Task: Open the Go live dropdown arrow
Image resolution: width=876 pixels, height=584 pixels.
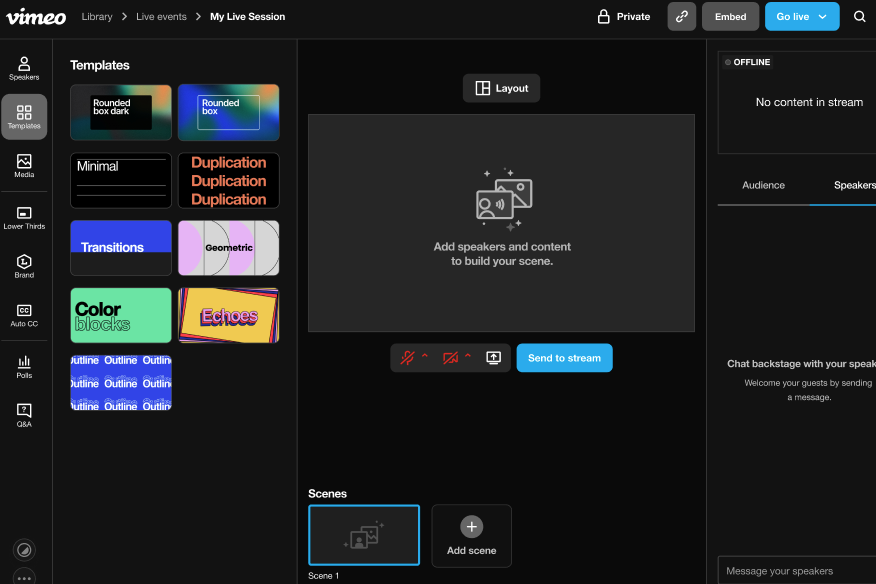Action: [822, 16]
